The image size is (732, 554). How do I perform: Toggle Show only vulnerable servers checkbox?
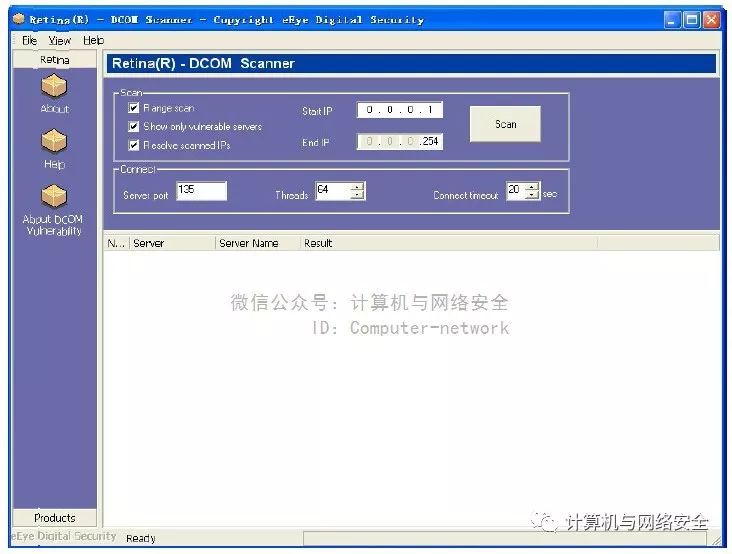click(134, 126)
